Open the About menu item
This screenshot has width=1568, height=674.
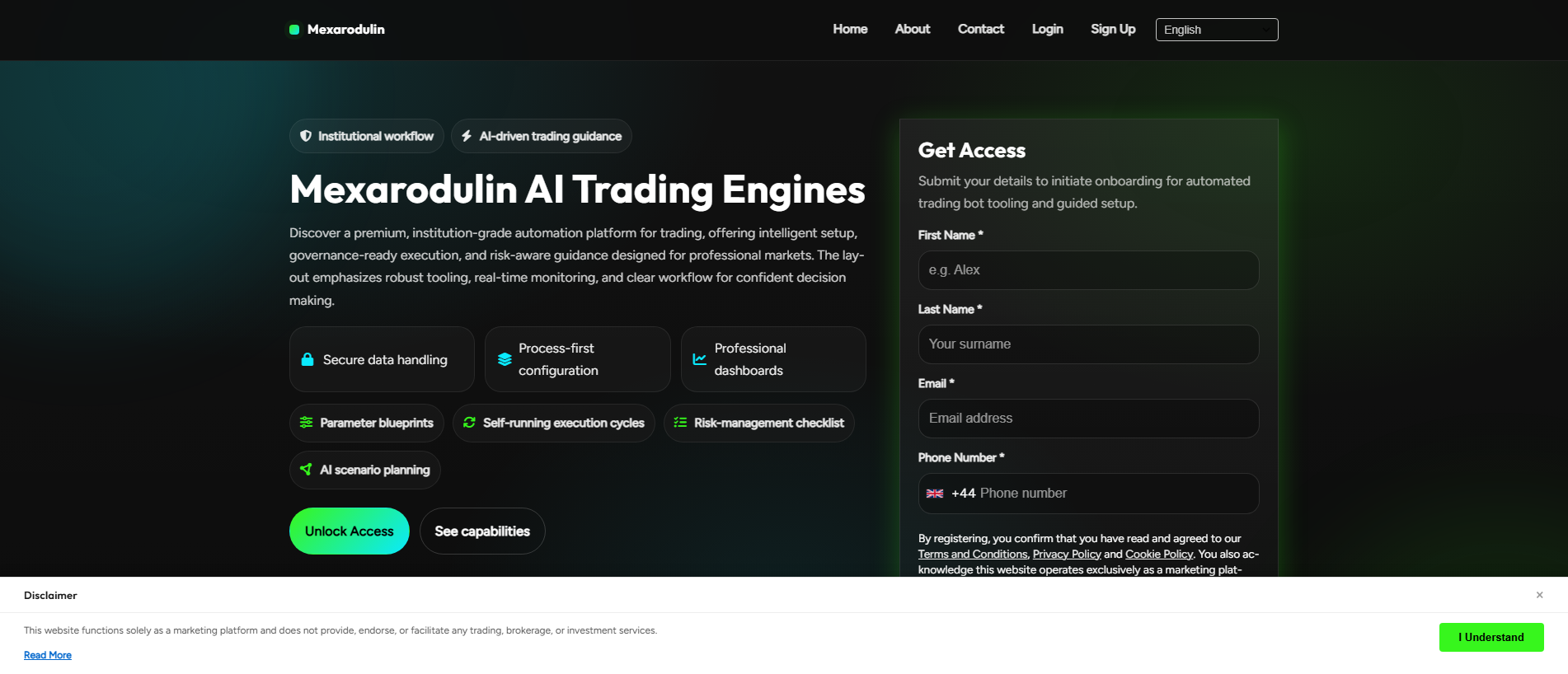coord(913,29)
